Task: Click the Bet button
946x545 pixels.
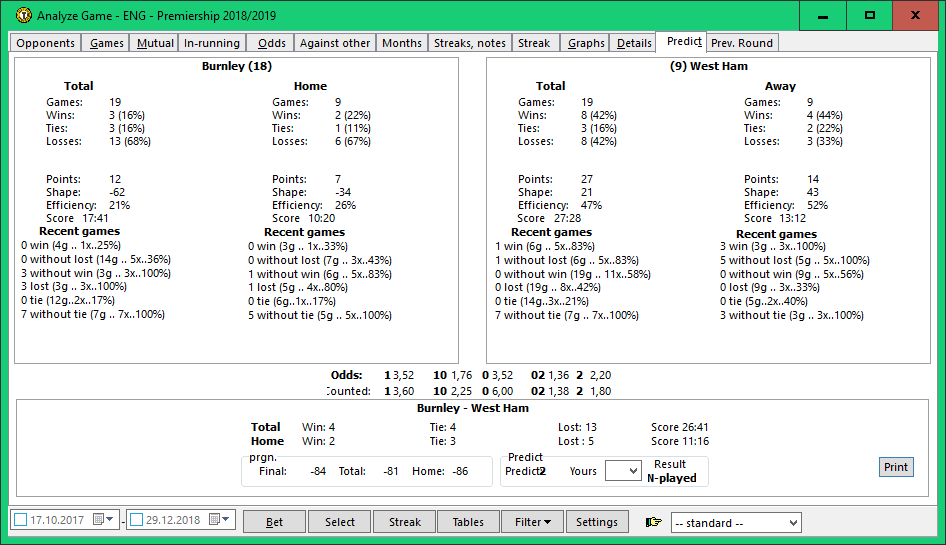Action: [274, 522]
